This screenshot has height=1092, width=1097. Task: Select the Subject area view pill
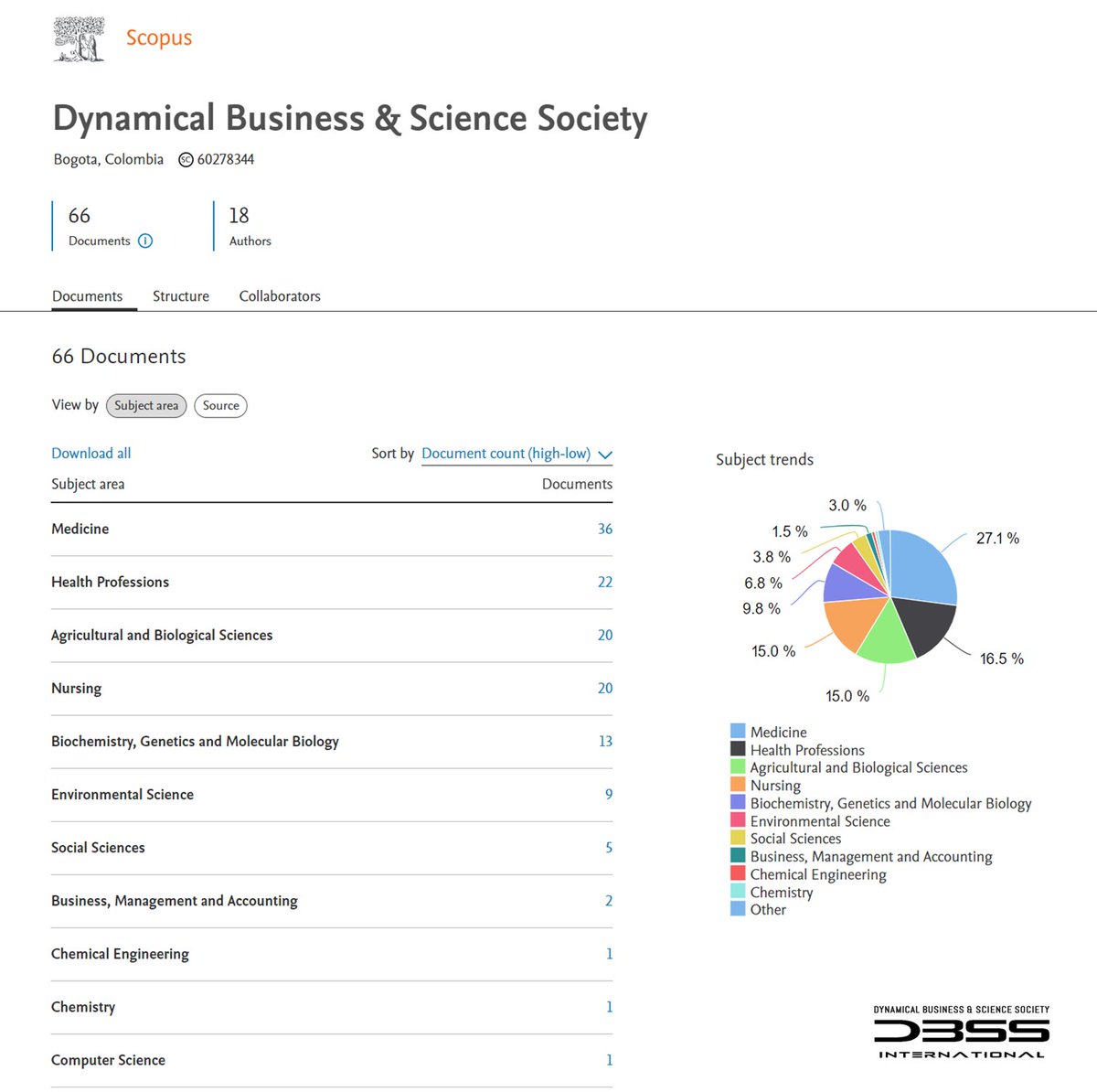[146, 405]
